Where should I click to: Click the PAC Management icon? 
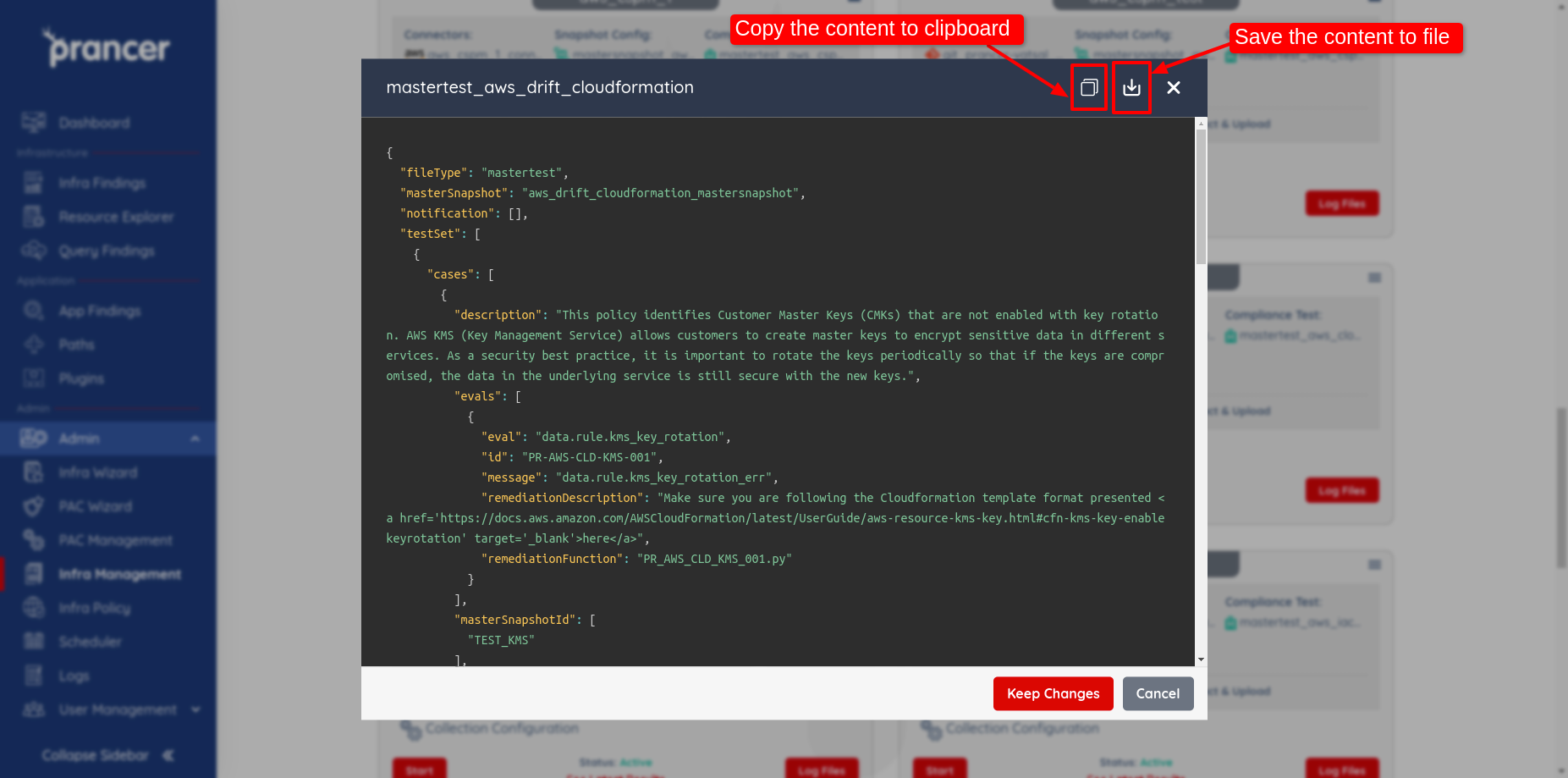(34, 540)
